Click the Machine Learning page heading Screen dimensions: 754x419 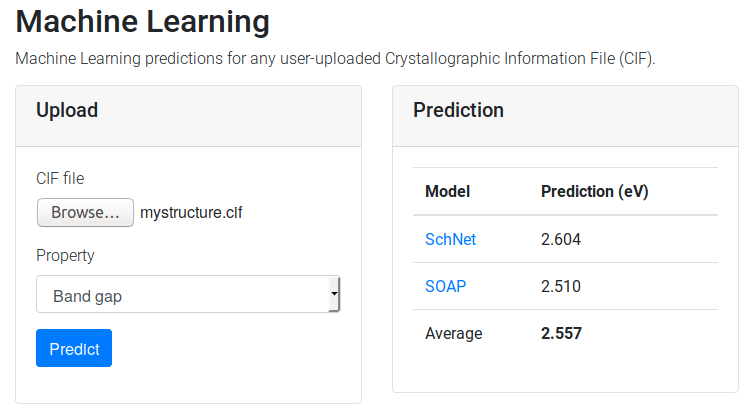143,21
